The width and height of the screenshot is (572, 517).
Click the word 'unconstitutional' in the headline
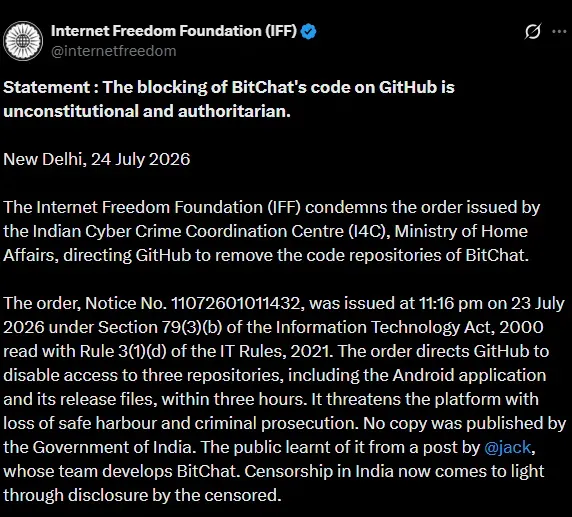[71, 111]
